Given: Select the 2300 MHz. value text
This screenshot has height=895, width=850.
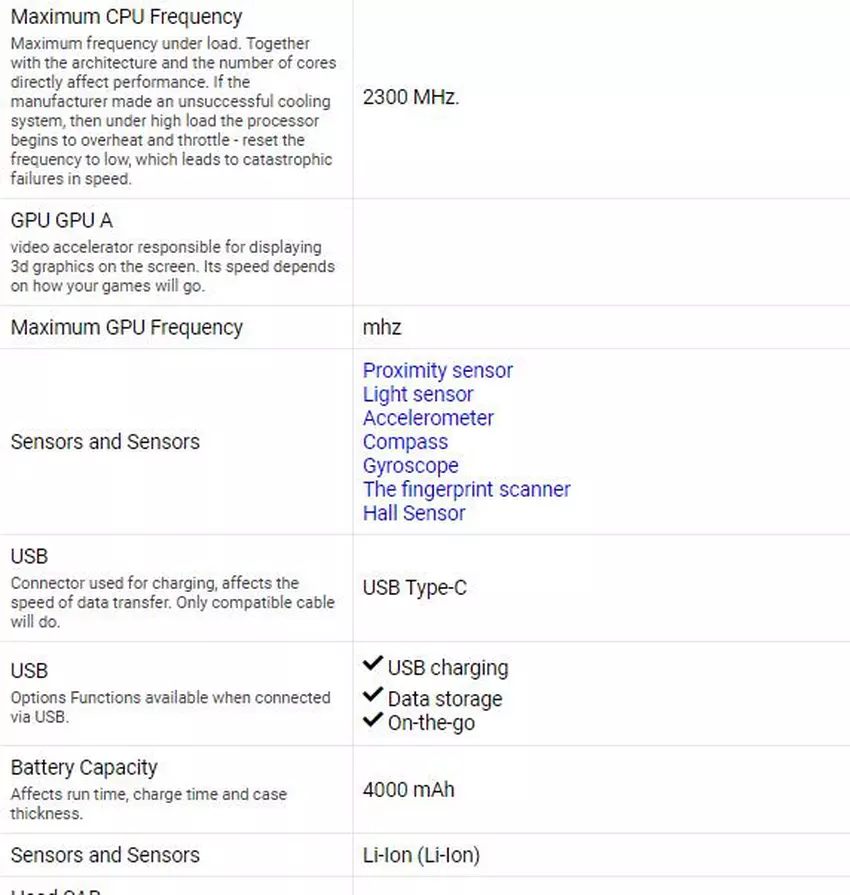Looking at the screenshot, I should 411,98.
